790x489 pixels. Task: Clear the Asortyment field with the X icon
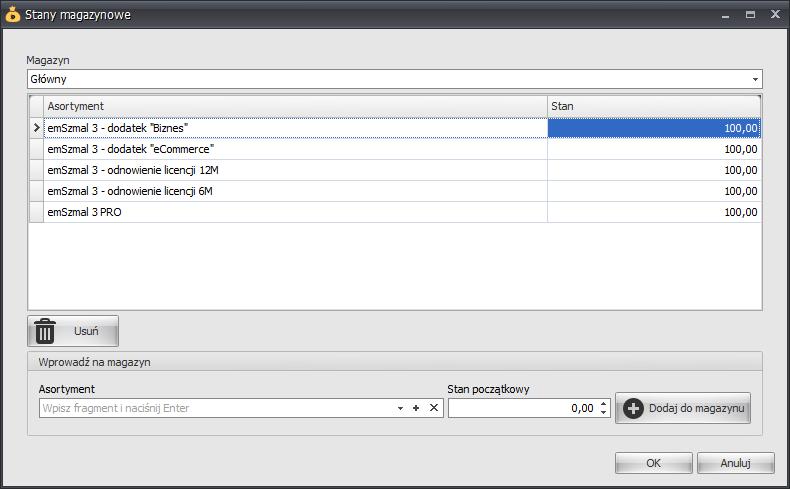click(x=434, y=407)
